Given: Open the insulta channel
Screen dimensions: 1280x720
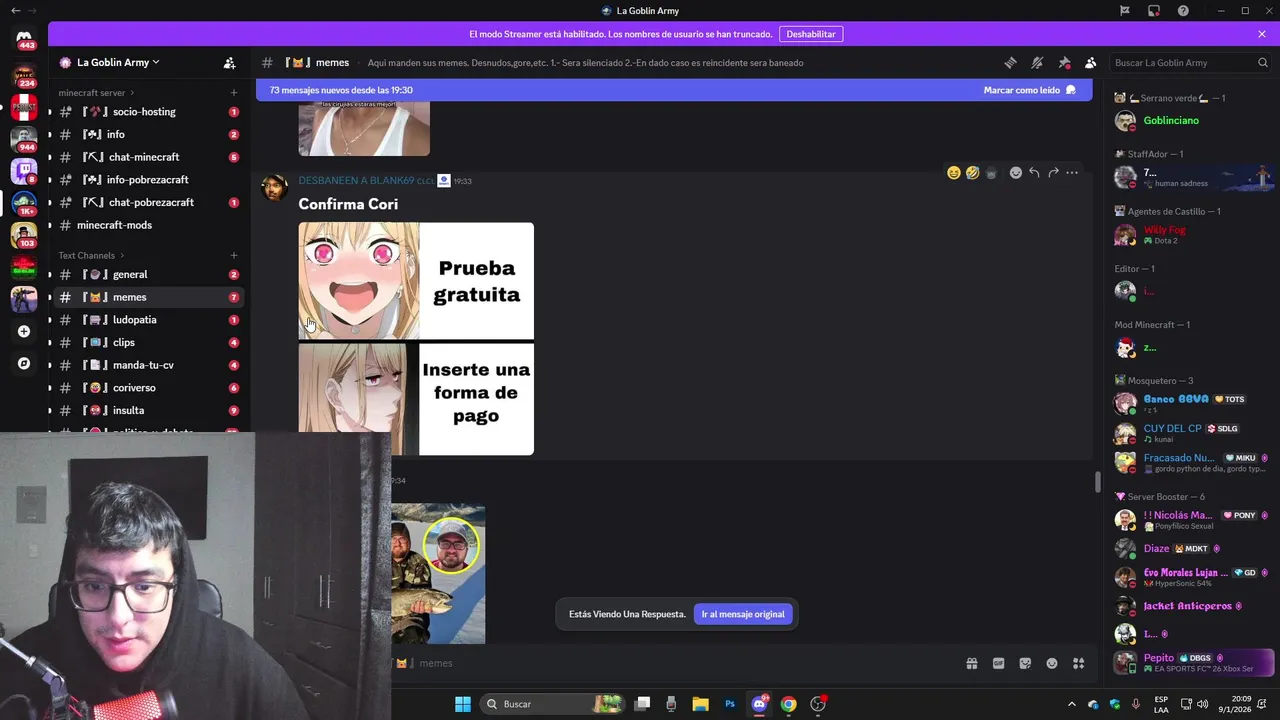Looking at the screenshot, I should 149,410.
